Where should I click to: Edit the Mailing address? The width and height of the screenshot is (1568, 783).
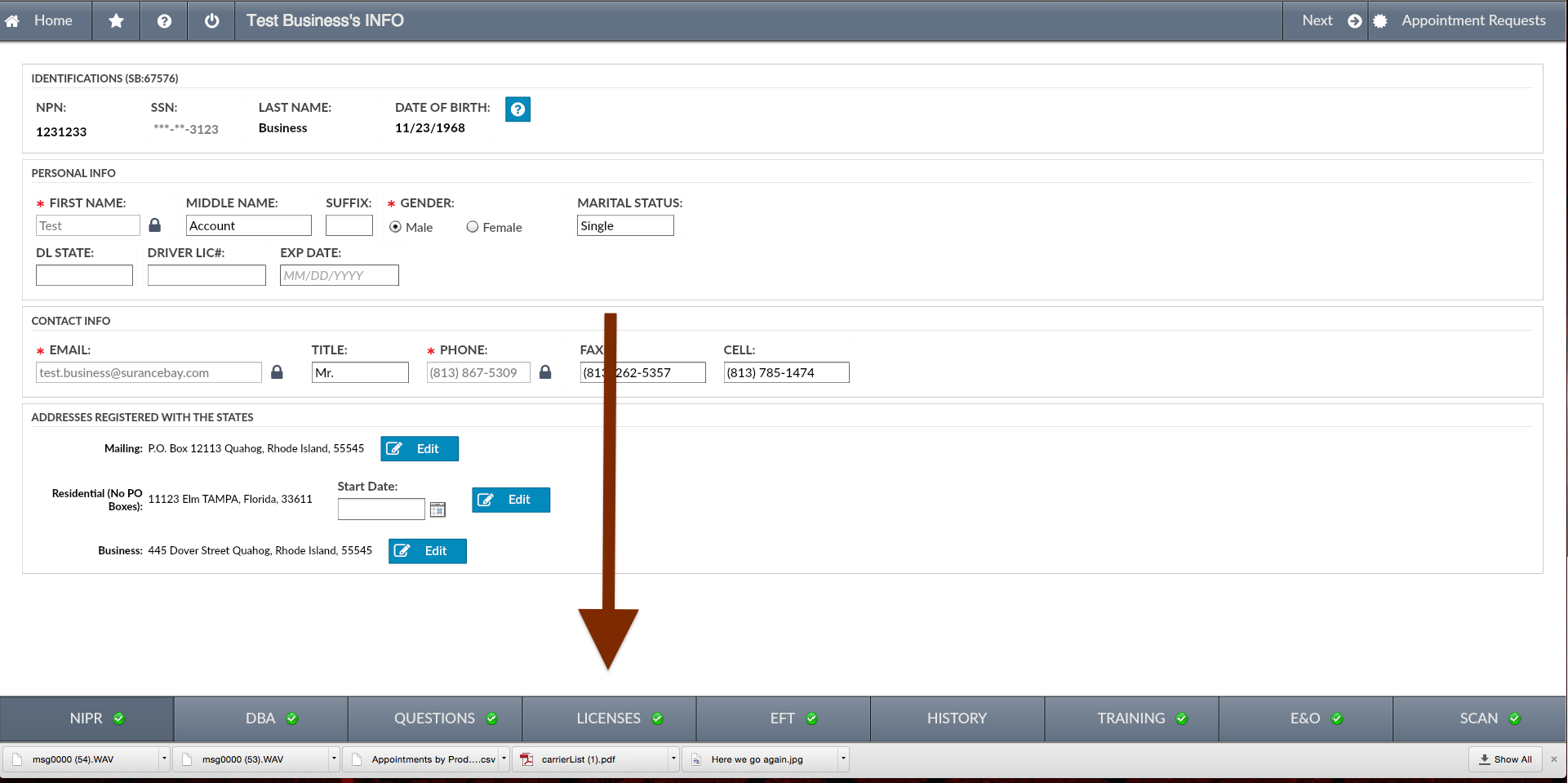click(420, 449)
